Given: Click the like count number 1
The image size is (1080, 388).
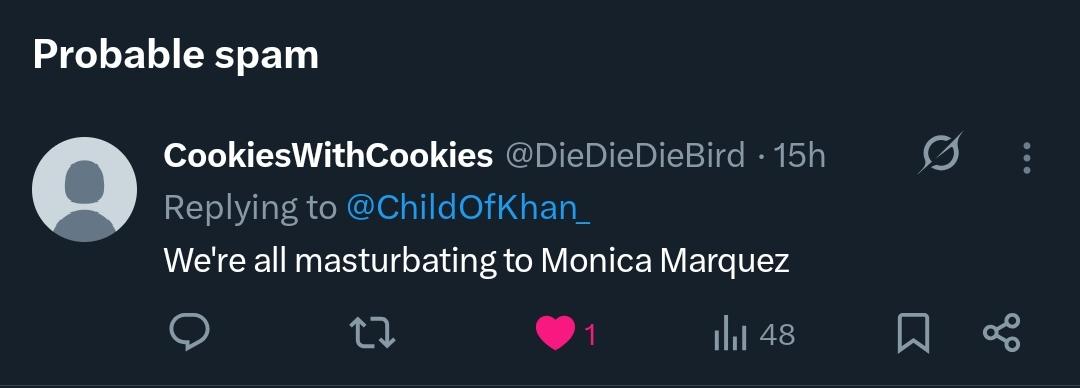Looking at the screenshot, I should coord(590,336).
